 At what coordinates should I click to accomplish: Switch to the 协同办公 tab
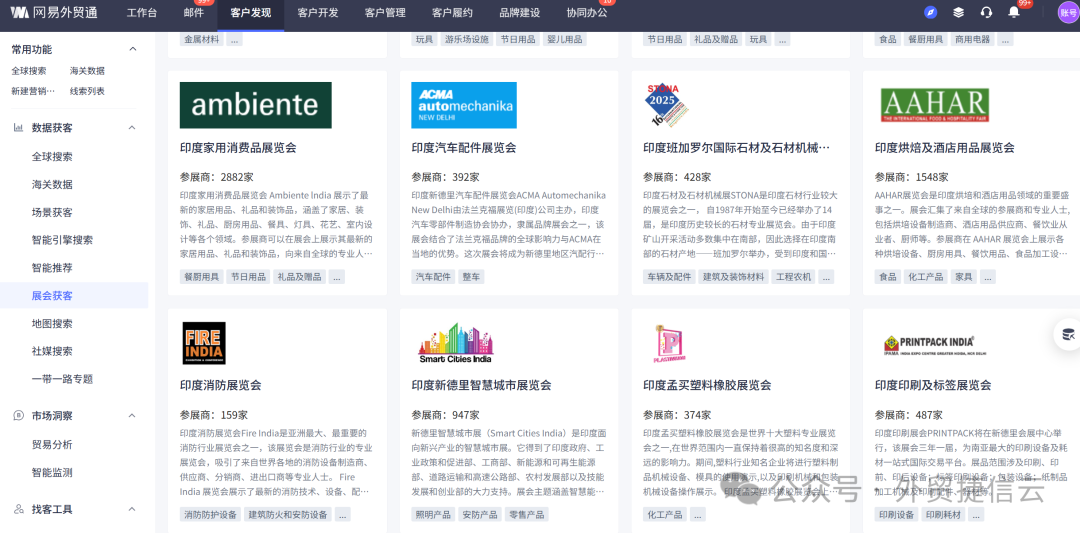coord(587,12)
